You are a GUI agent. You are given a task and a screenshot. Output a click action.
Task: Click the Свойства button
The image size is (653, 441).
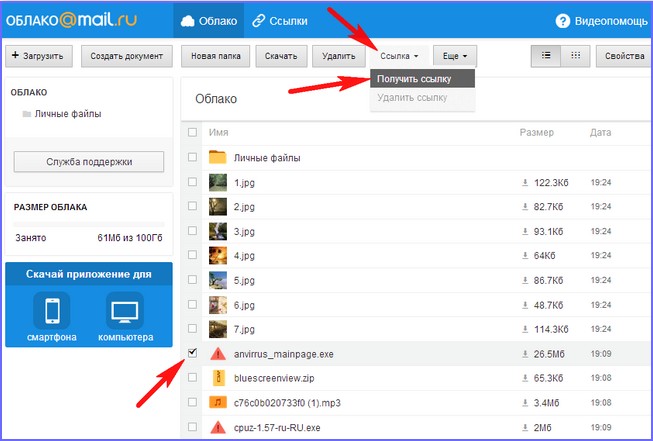tap(624, 56)
